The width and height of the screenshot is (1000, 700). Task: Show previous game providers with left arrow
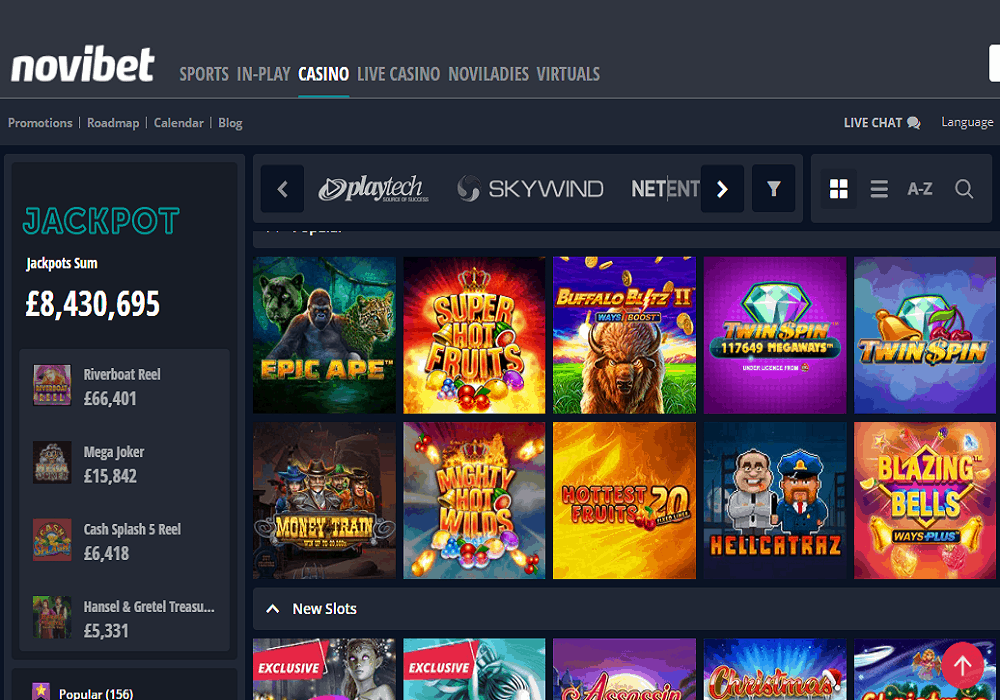283,189
